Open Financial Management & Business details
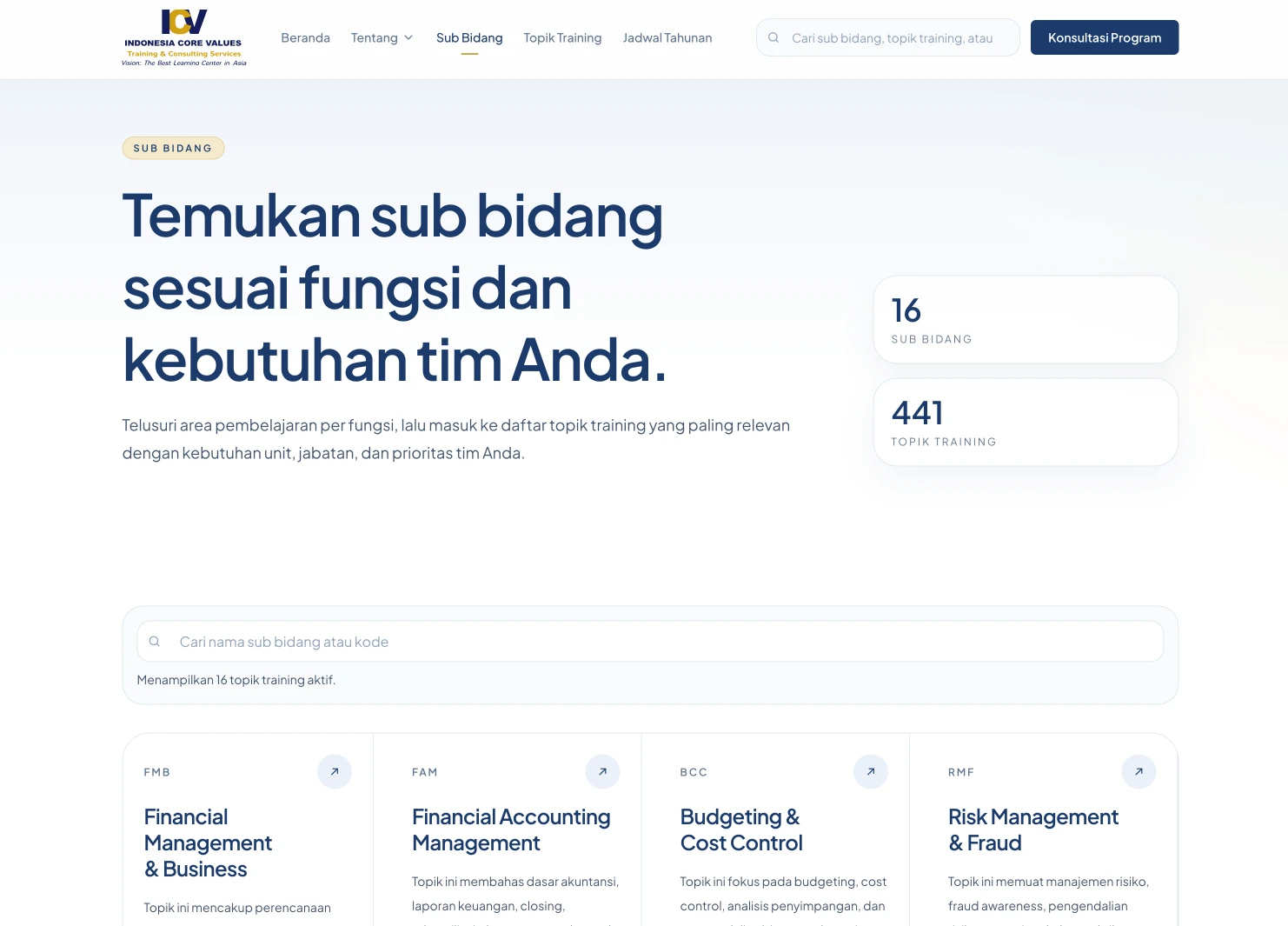1288x926 pixels. pyautogui.click(x=208, y=842)
